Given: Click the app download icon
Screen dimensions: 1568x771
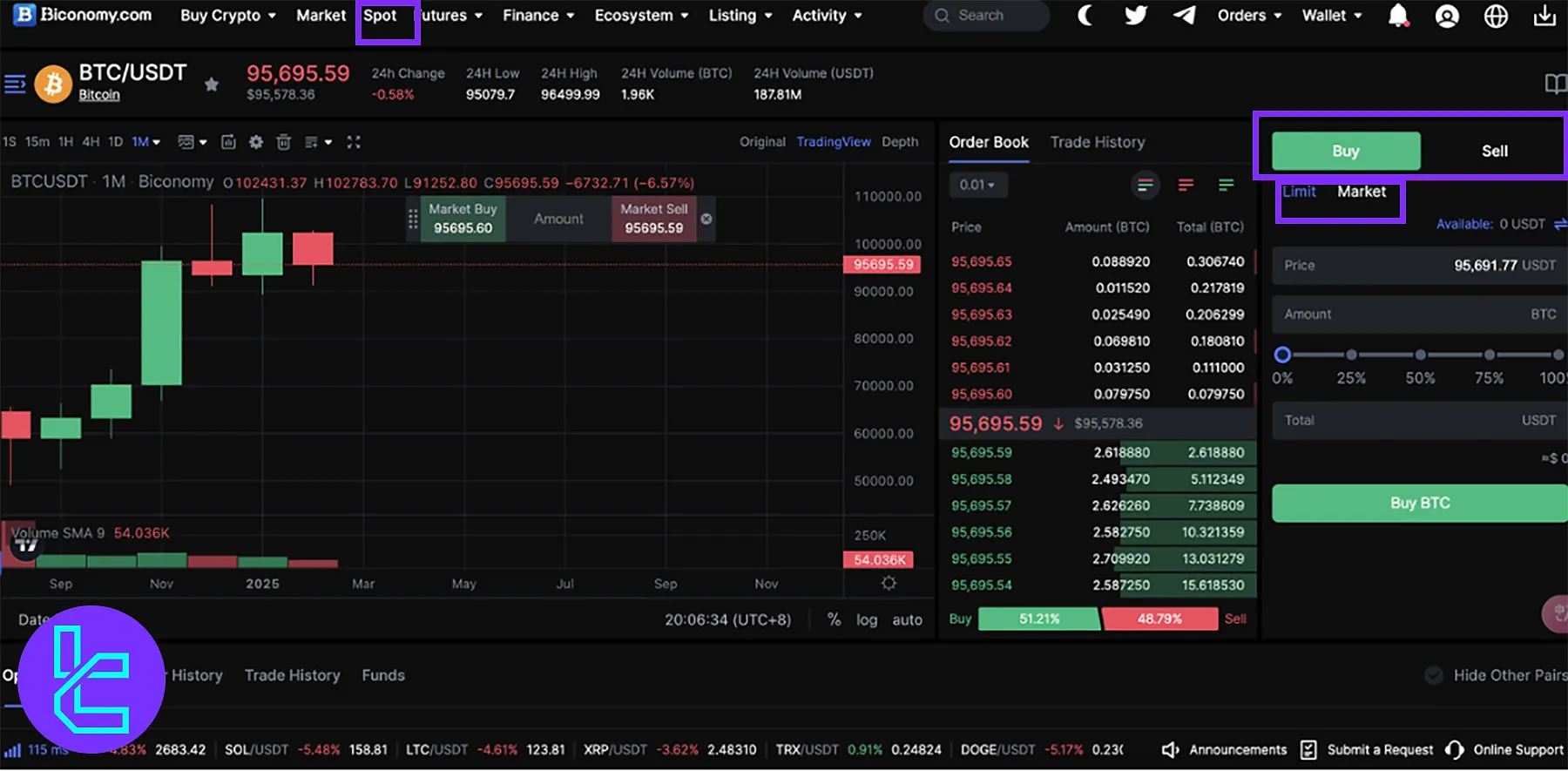Looking at the screenshot, I should click(1544, 16).
